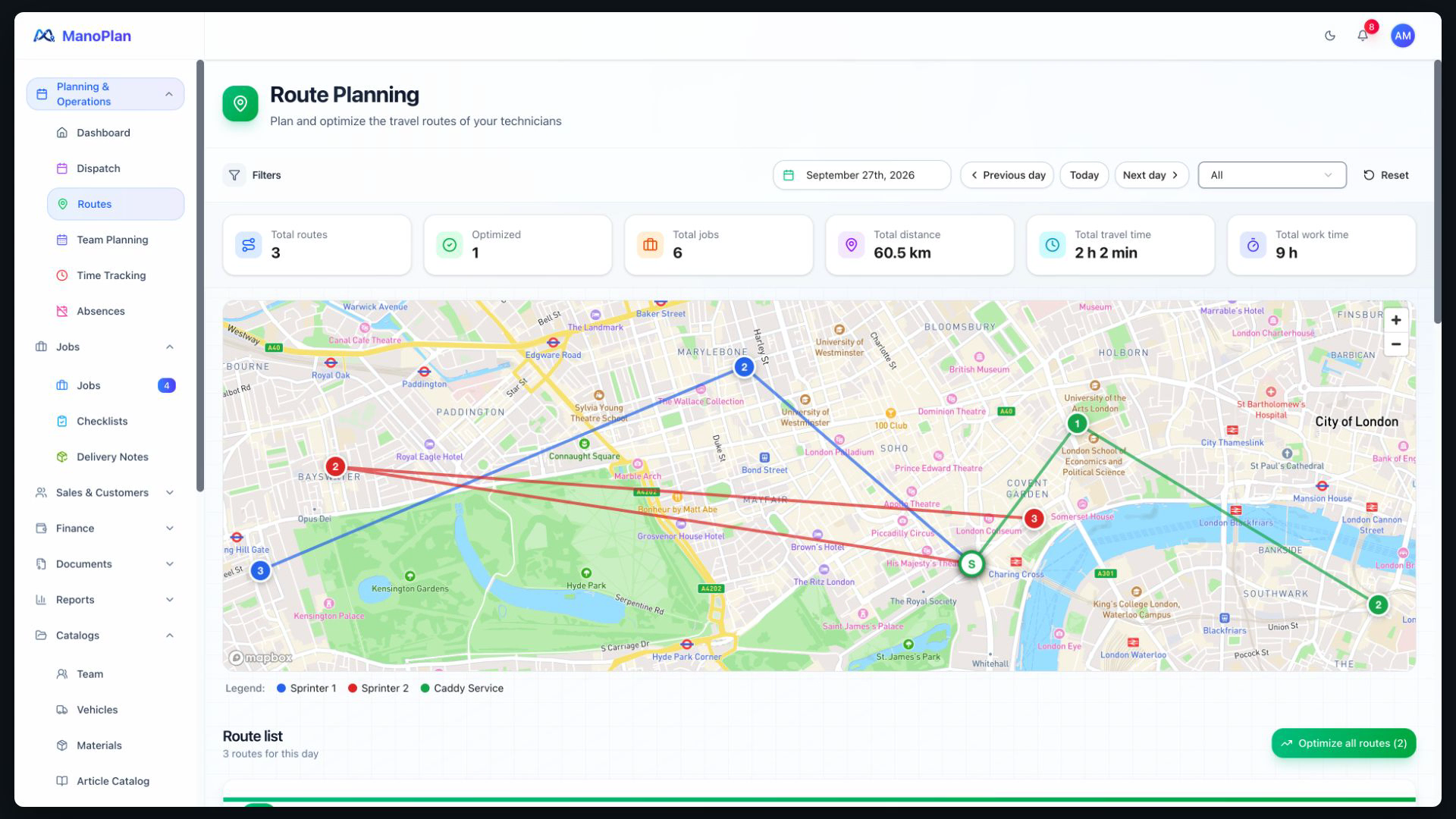1456x819 pixels.
Task: Select the green S start marker
Action: [x=971, y=564]
